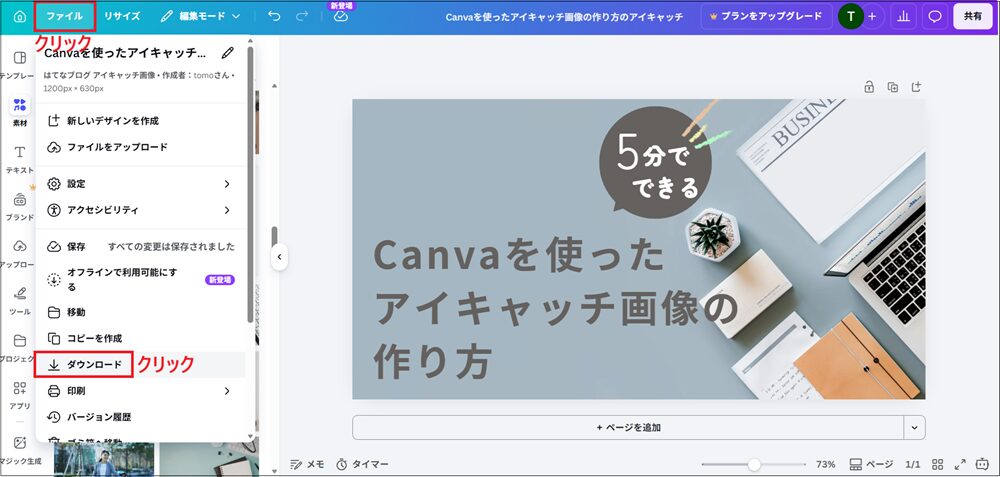Image resolution: width=1000 pixels, height=477 pixels.
Task: Check cloud save status icon
Action: point(341,17)
